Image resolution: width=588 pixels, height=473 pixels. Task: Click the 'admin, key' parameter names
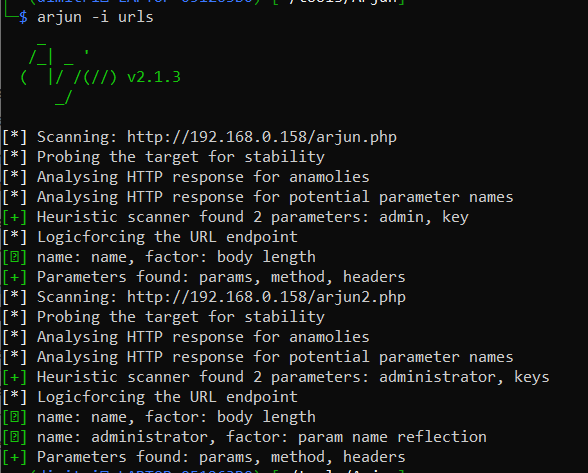coord(424,217)
